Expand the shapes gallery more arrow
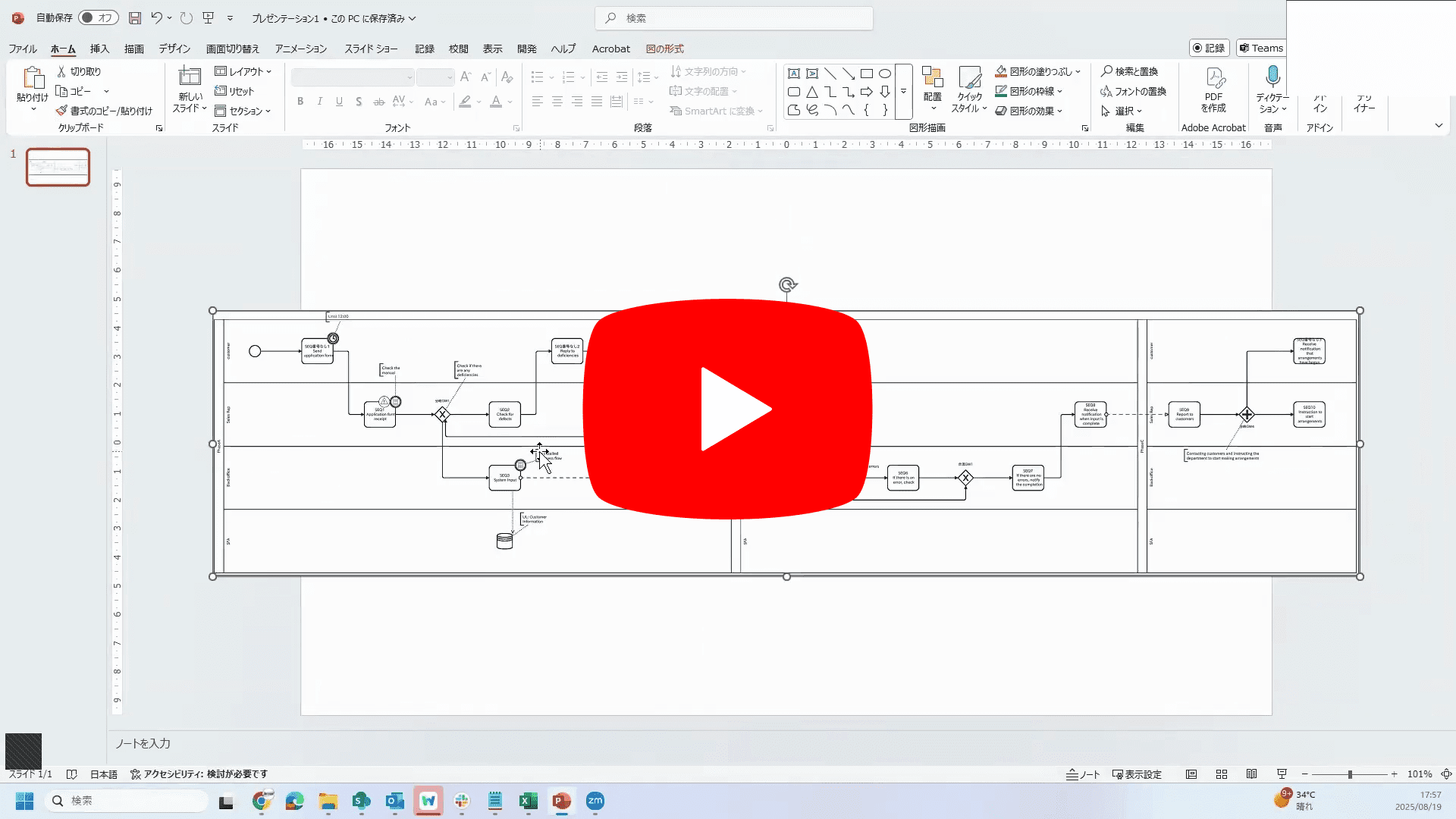Screen dimensions: 1456x819 (x=903, y=91)
